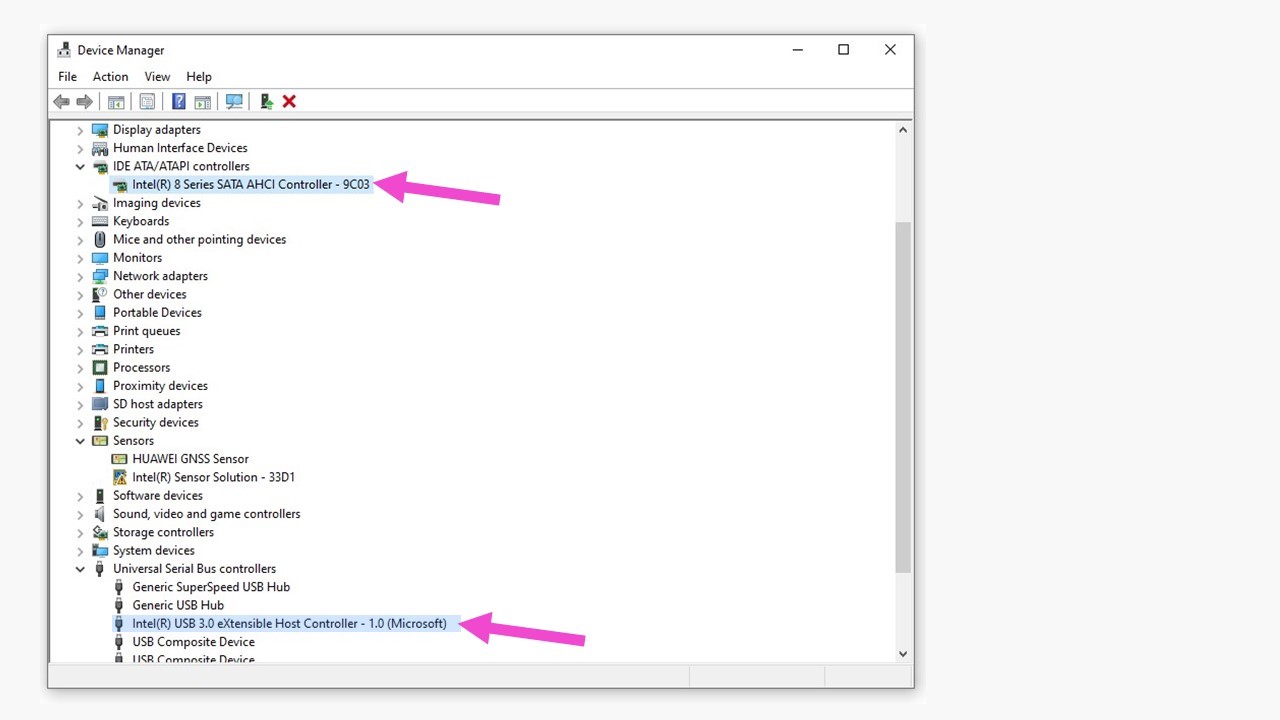Click the Intel SATA AHCI Controller device icon
The width and height of the screenshot is (1280, 720).
click(x=120, y=185)
